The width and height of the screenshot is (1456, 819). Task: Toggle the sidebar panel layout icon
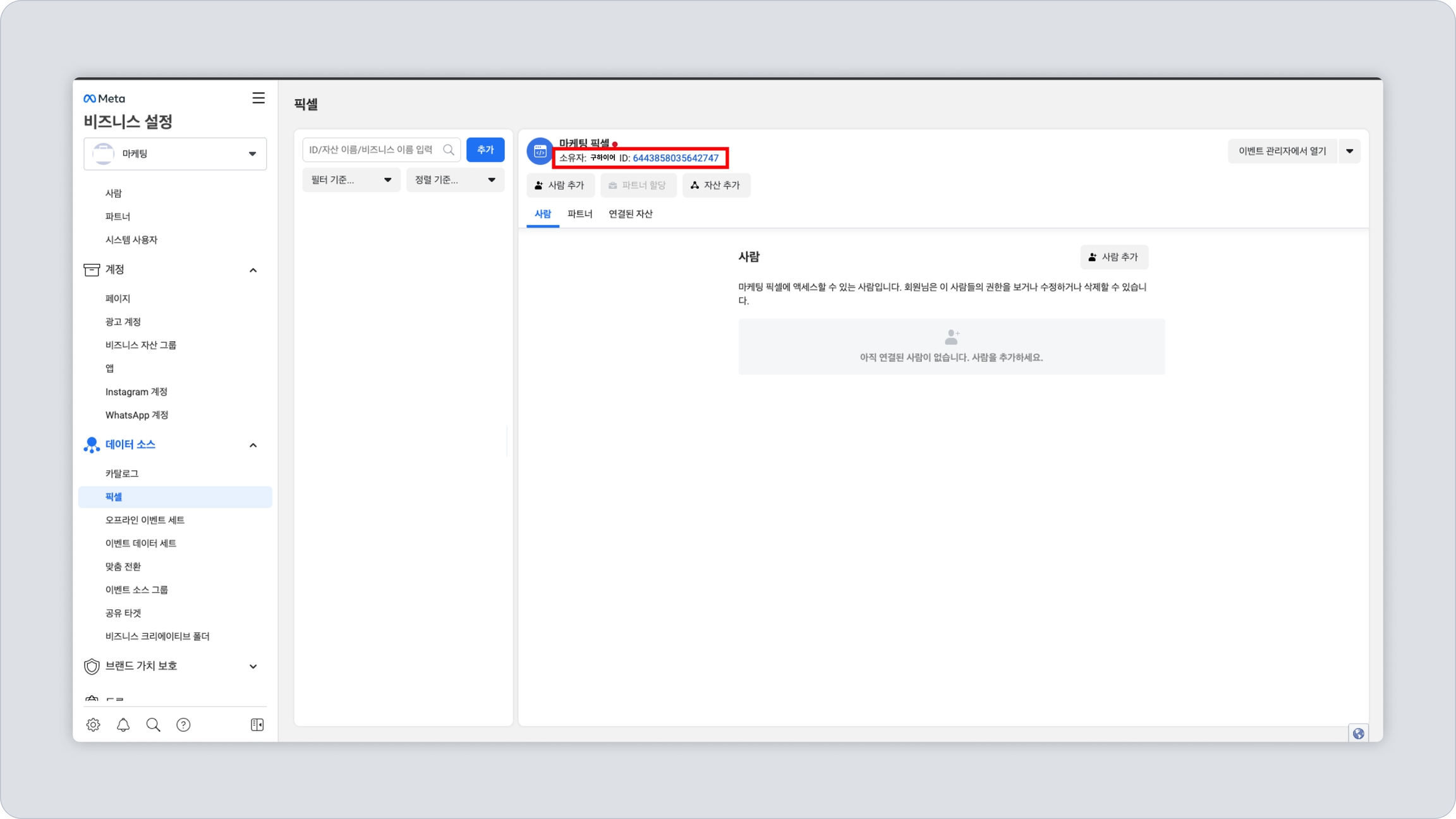coord(257,725)
